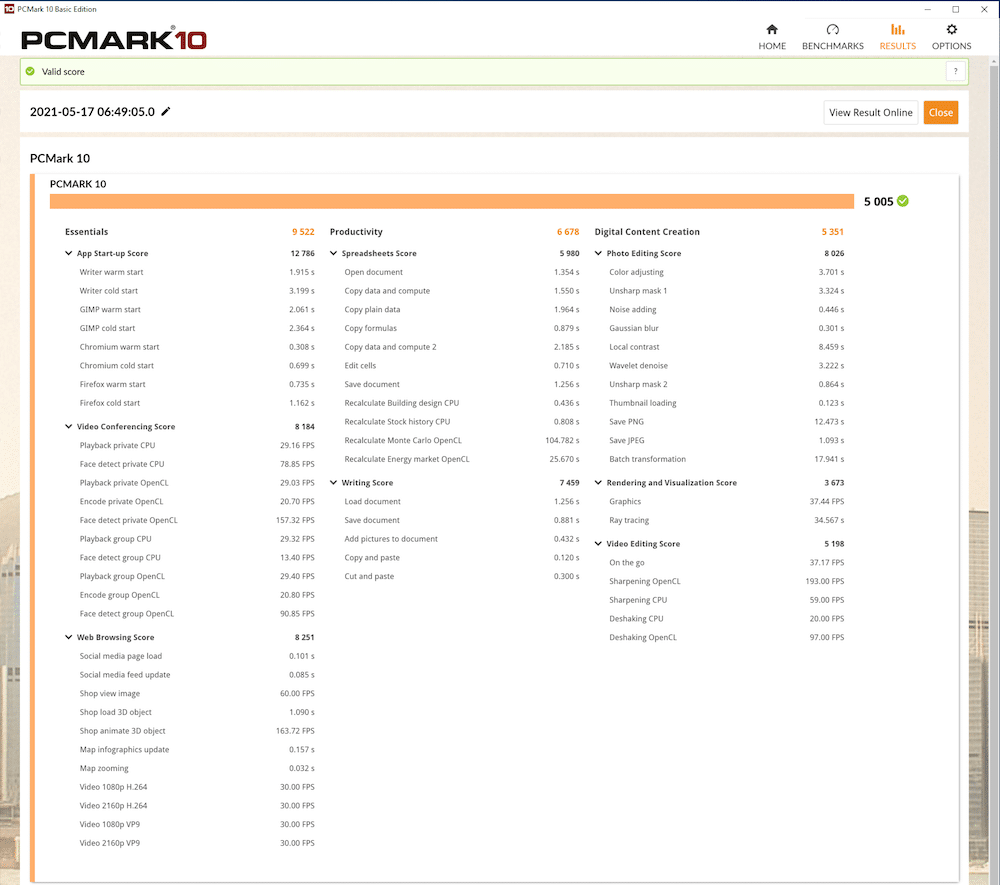Collapse the Spreadsheets Score section
Viewport: 1000px width, 885px height.
pos(333,253)
